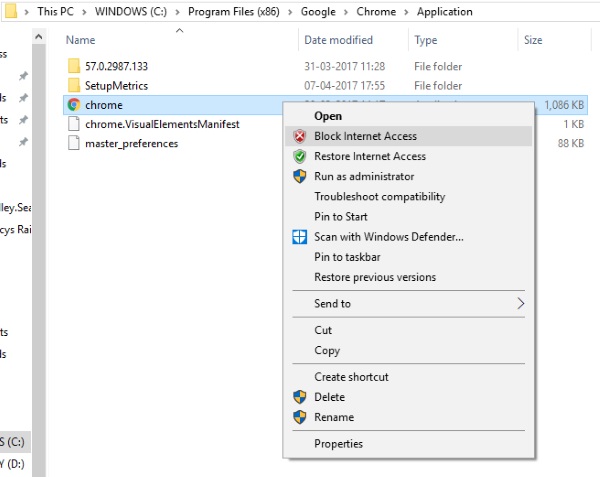Navigate to Program Files (x86) breadcrumb
Screen dimensions: 600x477
[x=234, y=11]
